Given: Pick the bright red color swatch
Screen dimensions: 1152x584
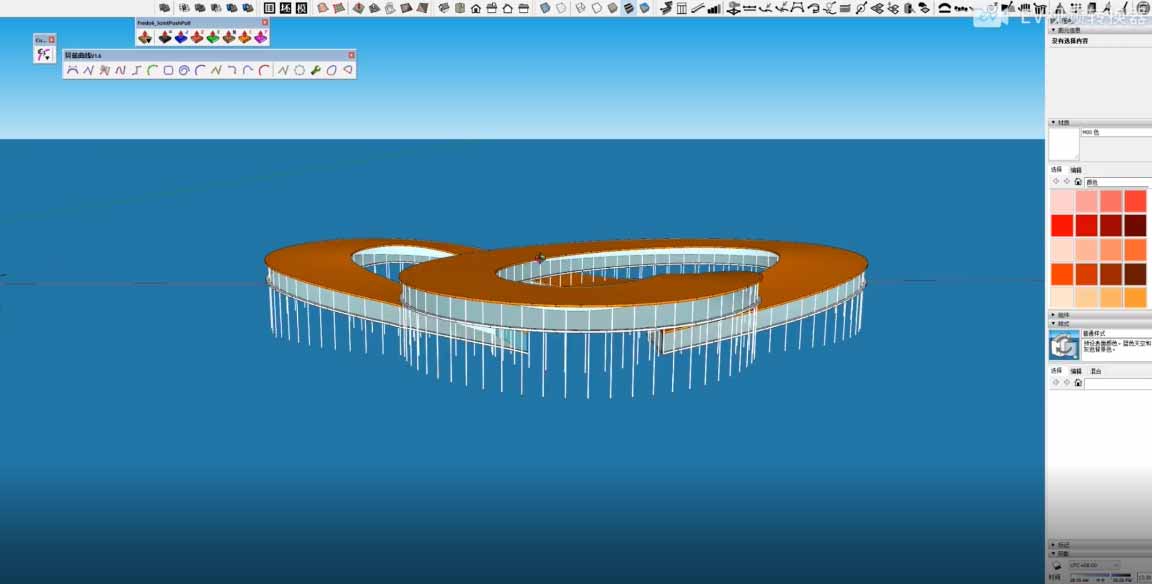Looking at the screenshot, I should pyautogui.click(x=1062, y=225).
